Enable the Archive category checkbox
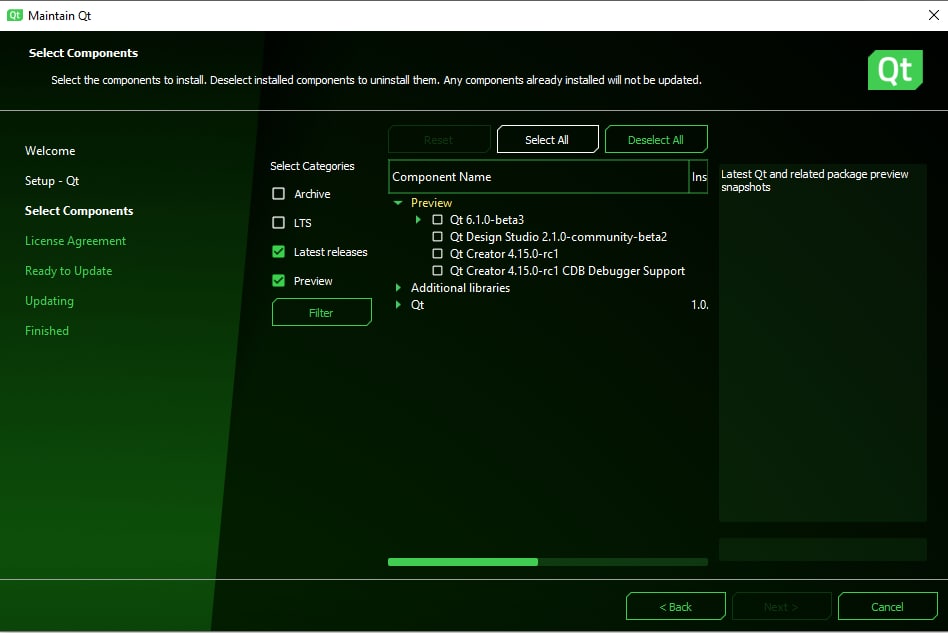 (278, 193)
